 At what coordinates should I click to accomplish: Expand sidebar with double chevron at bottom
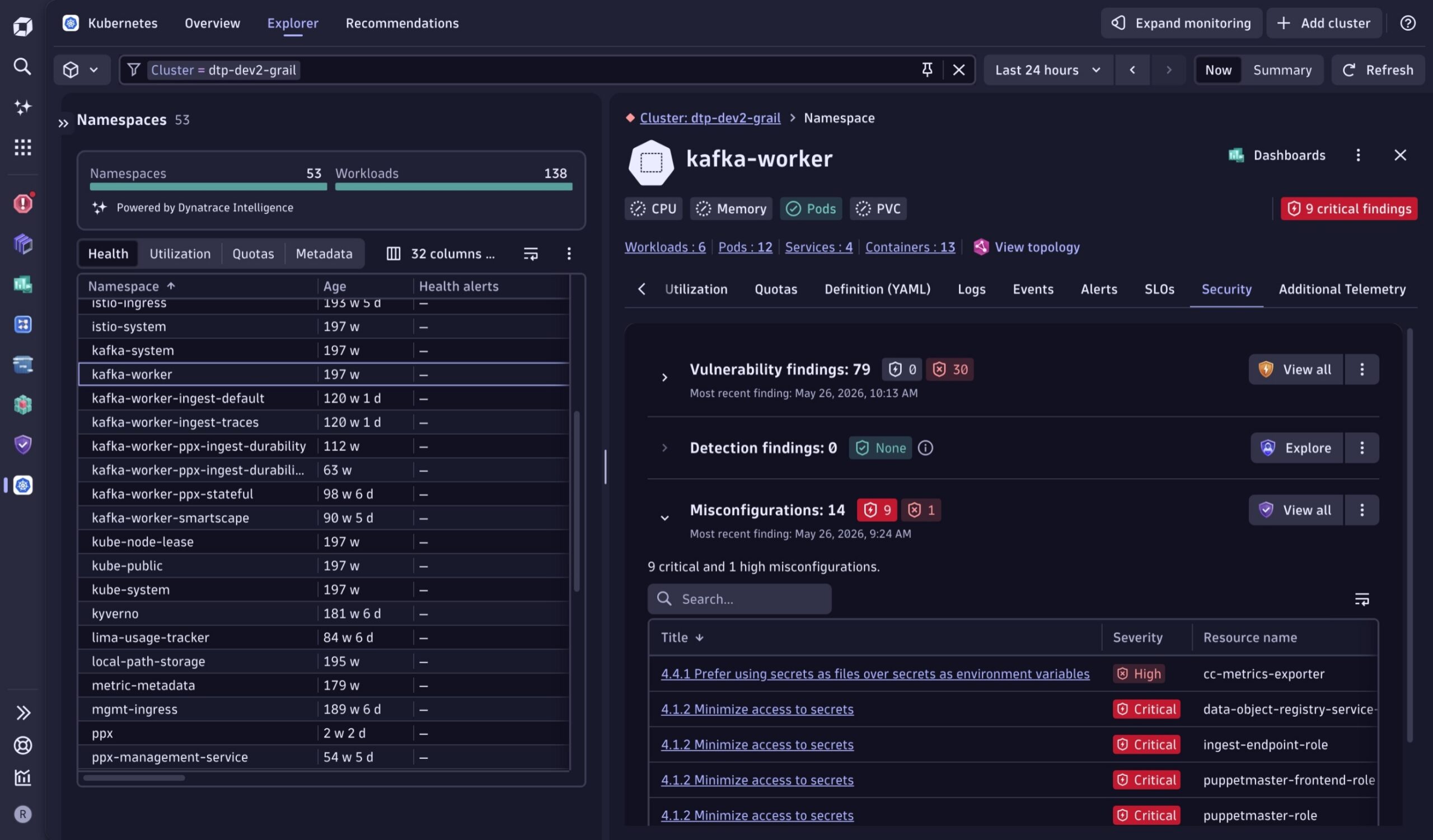[23, 712]
